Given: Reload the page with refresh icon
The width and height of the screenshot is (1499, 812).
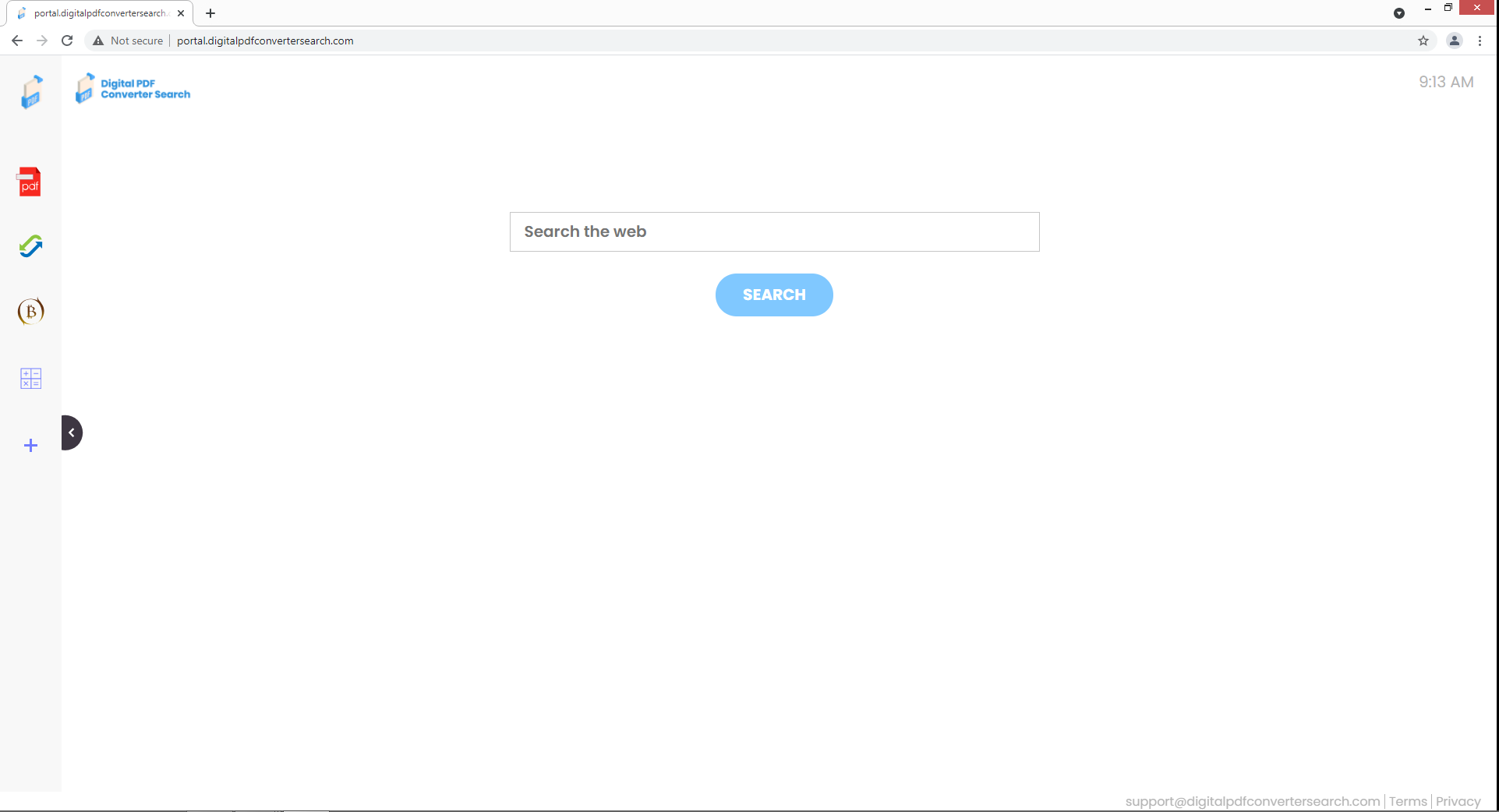Looking at the screenshot, I should [x=67, y=41].
